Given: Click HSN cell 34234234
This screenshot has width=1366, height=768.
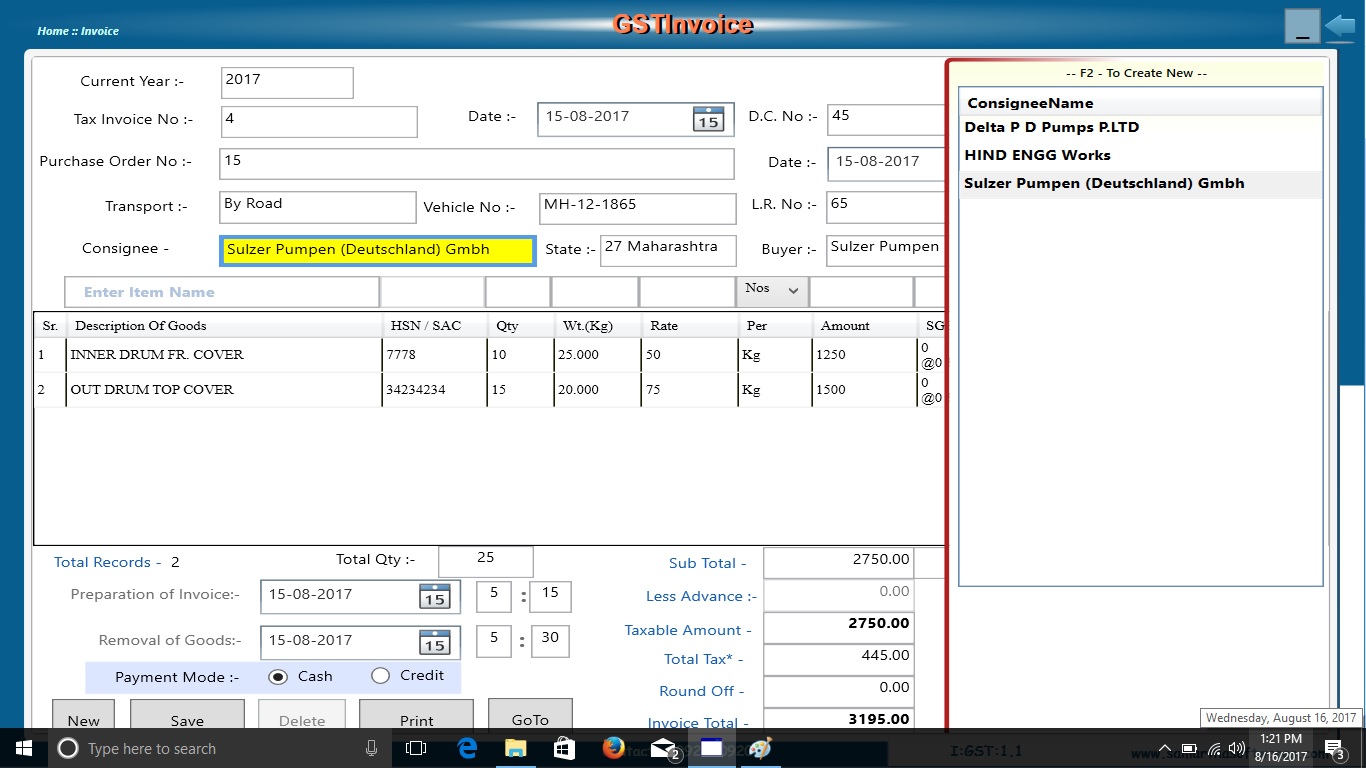Looking at the screenshot, I should [x=434, y=390].
